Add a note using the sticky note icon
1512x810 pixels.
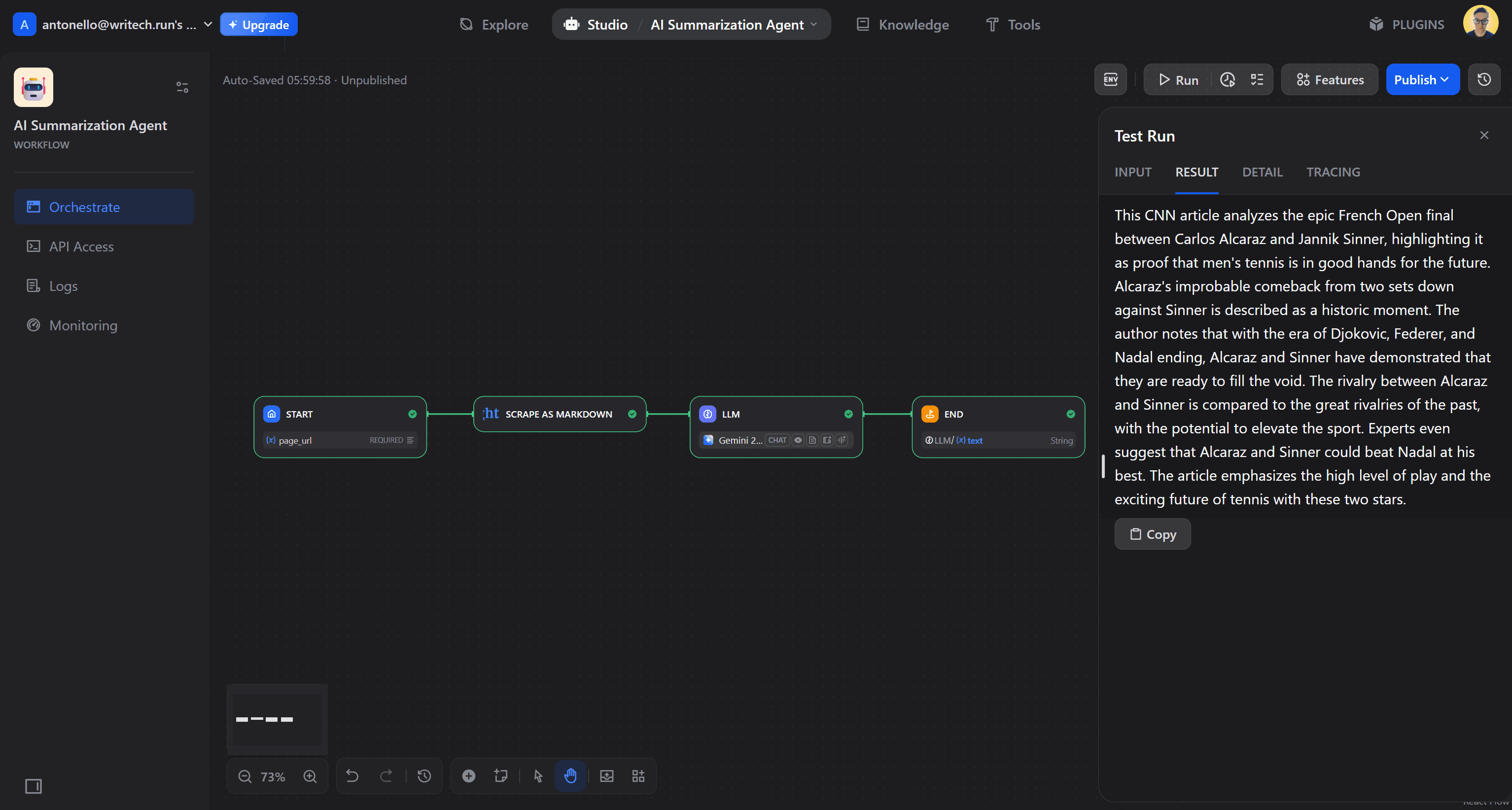click(500, 776)
